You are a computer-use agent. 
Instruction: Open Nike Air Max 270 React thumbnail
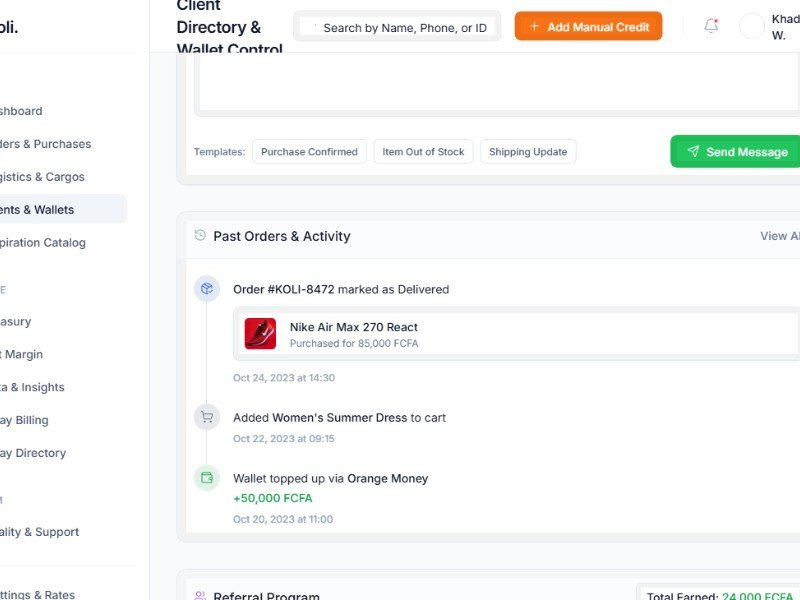(260, 334)
